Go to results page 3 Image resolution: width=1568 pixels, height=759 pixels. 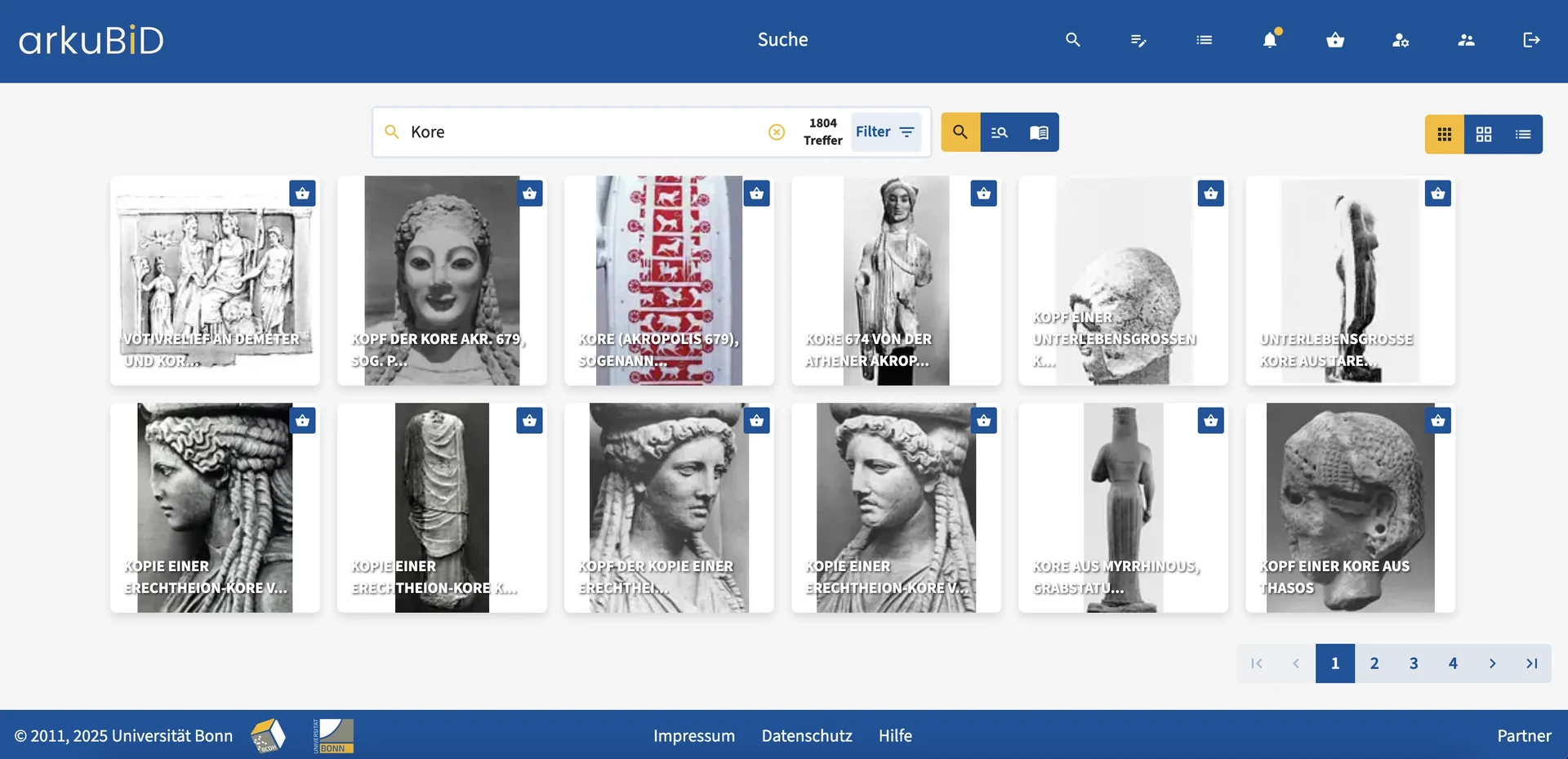(x=1414, y=663)
